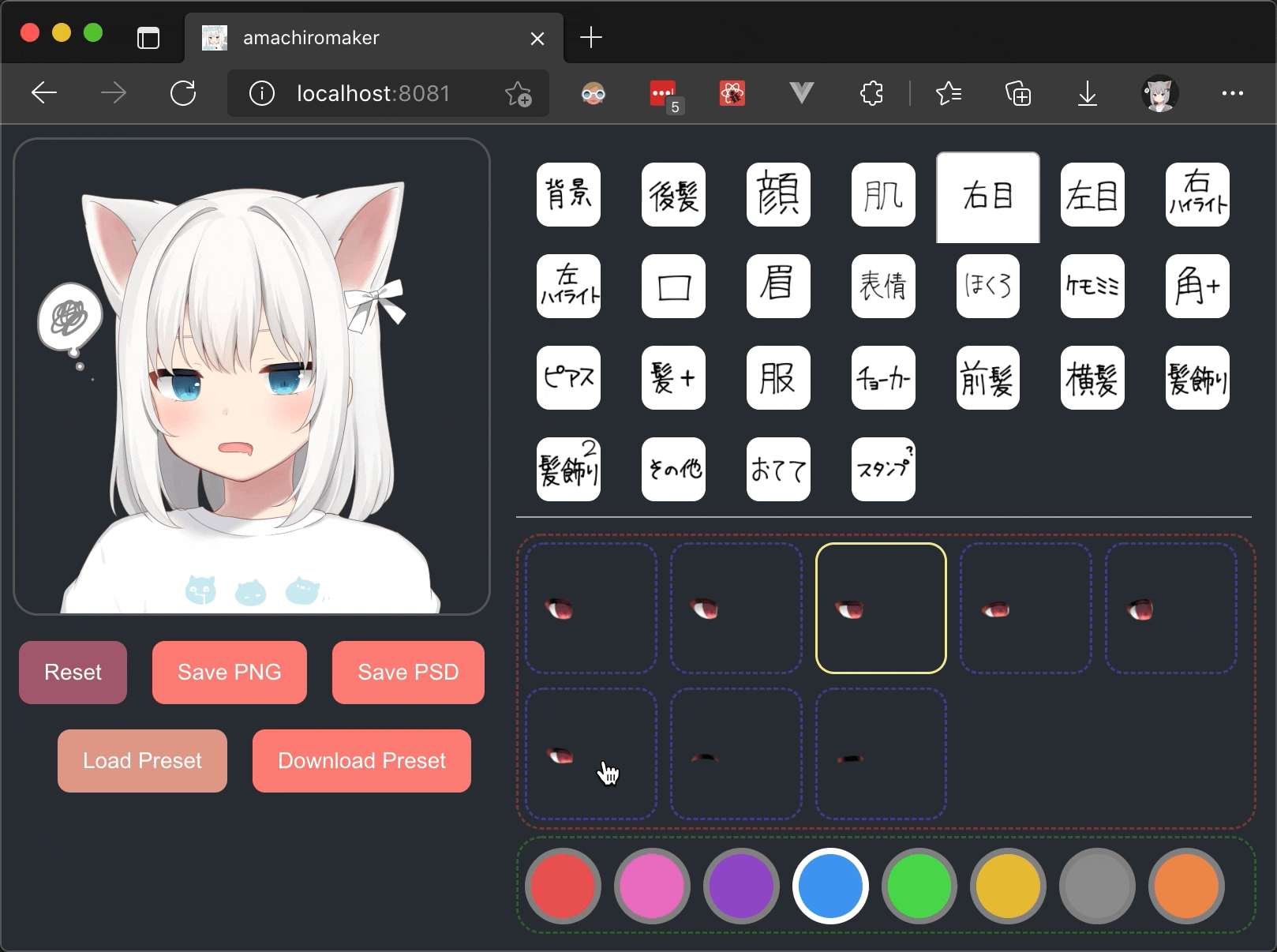Reload the current page

(183, 93)
